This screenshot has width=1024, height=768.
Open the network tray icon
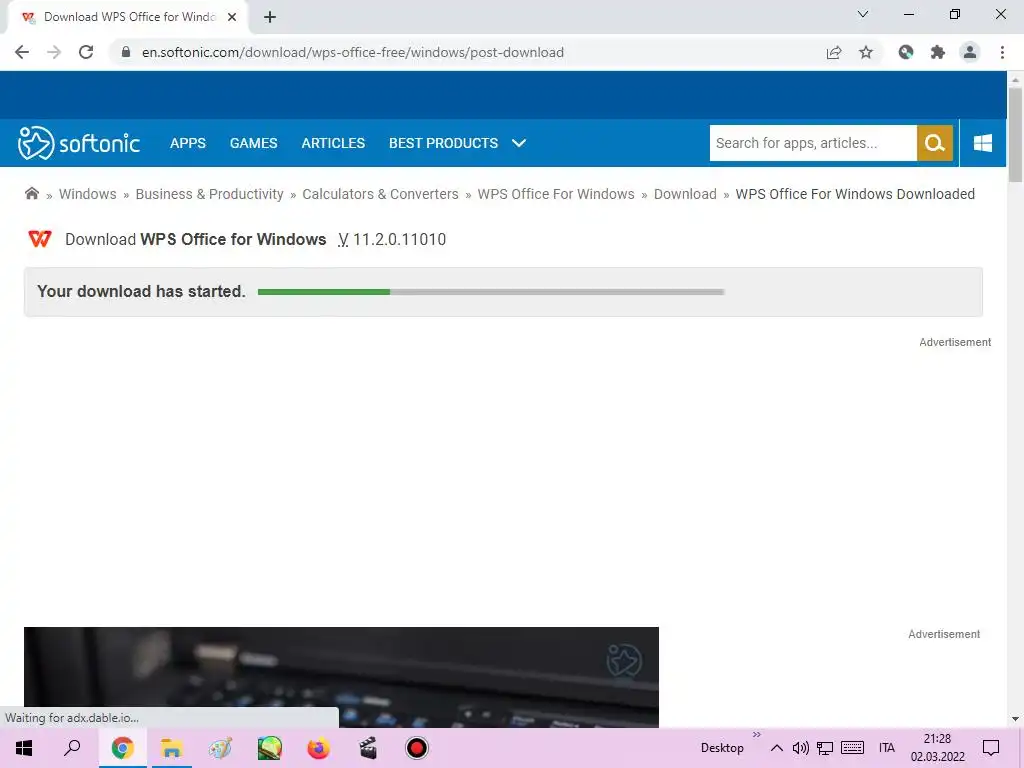pos(825,748)
